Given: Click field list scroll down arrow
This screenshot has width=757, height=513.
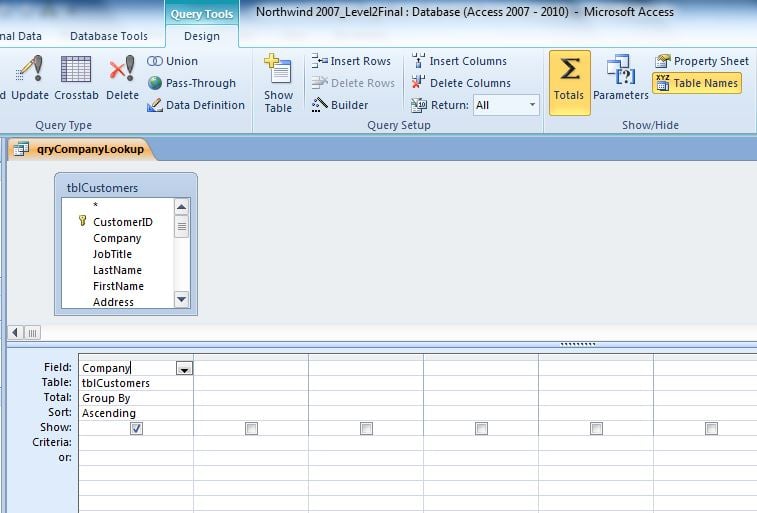Looking at the screenshot, I should pyautogui.click(x=182, y=299).
